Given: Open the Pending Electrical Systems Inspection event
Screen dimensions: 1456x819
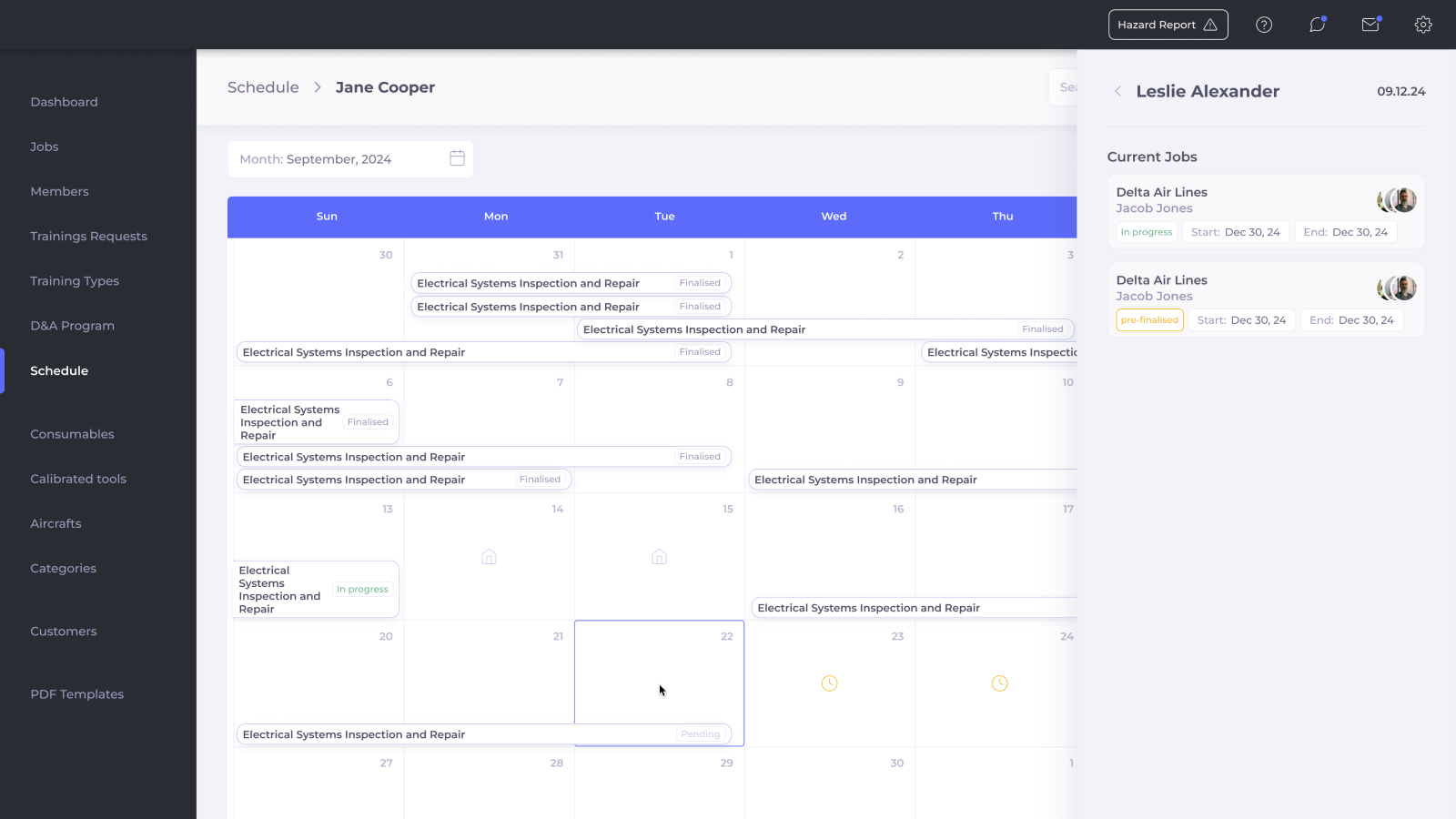Looking at the screenshot, I should [483, 734].
